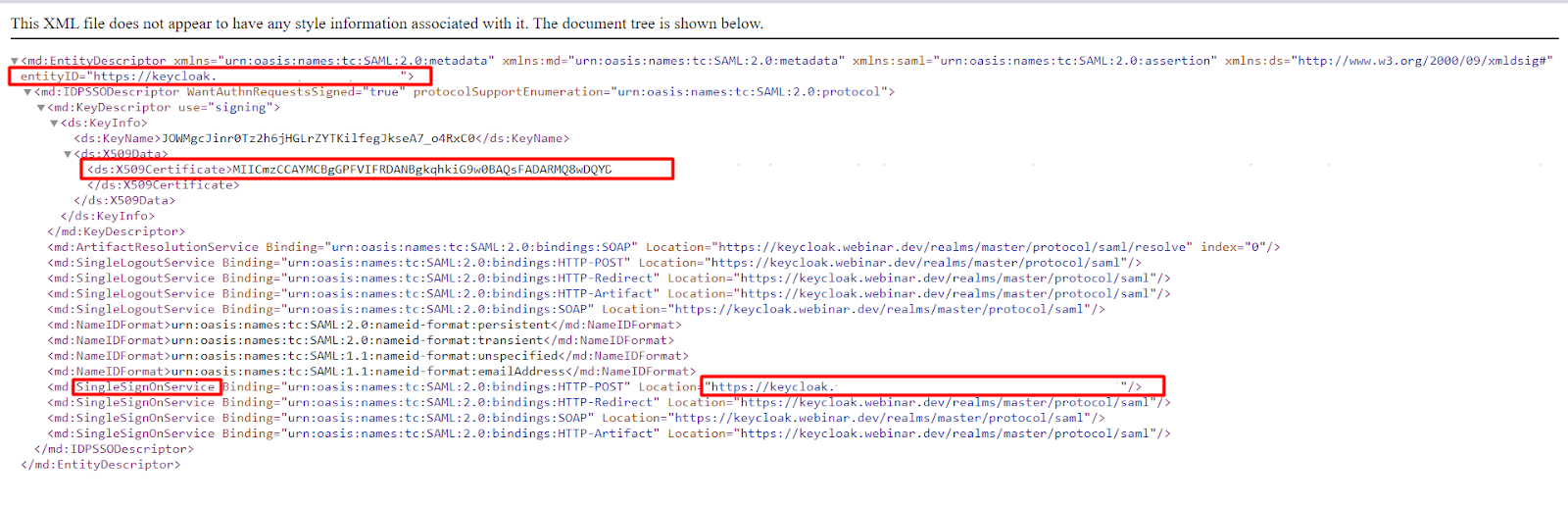1568x506 pixels.
Task: Collapse the md:EntityDescriptor root node
Action: pos(15,61)
